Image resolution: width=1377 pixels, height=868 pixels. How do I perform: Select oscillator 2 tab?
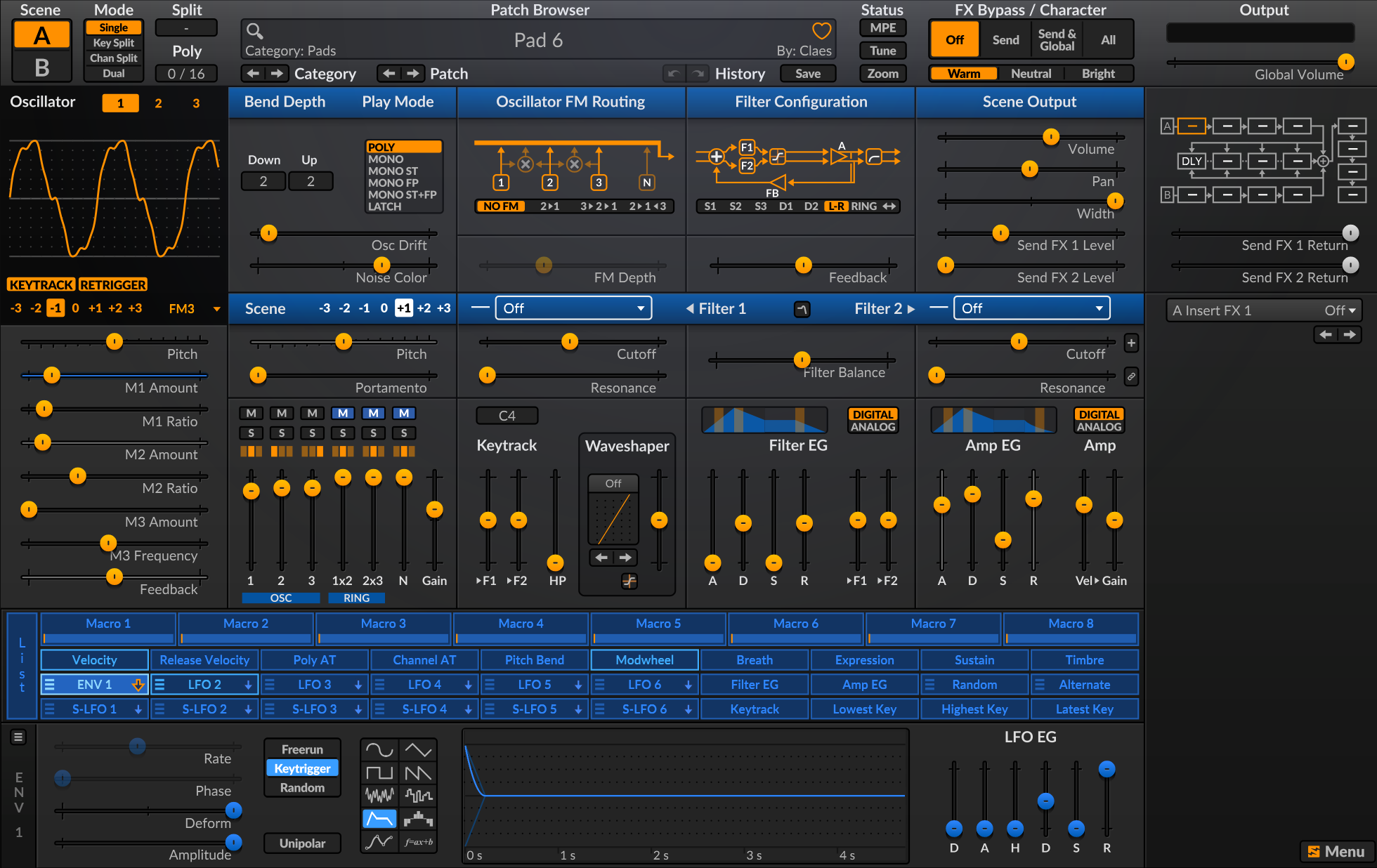(x=158, y=103)
